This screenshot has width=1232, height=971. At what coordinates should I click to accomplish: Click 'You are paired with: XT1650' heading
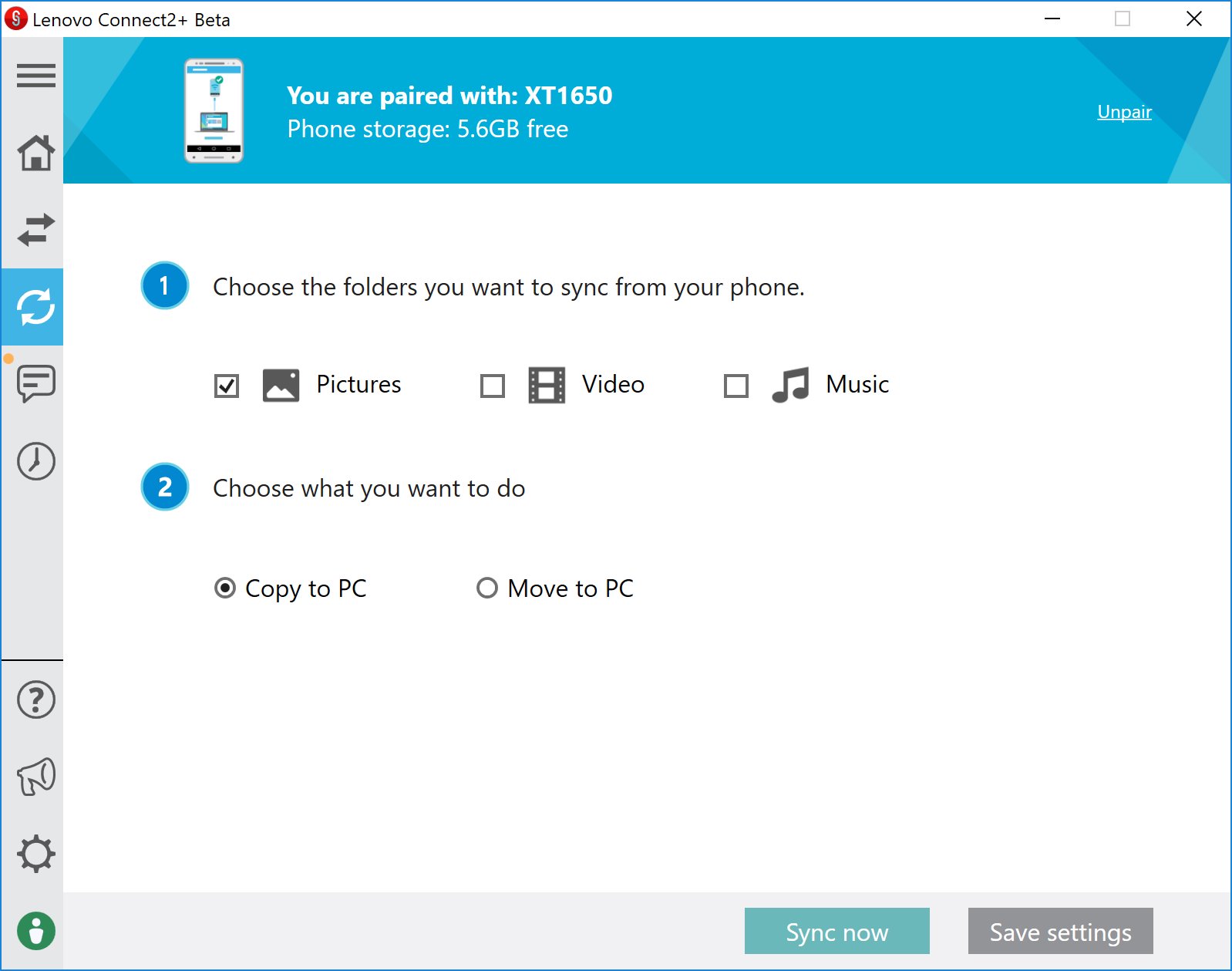point(449,96)
